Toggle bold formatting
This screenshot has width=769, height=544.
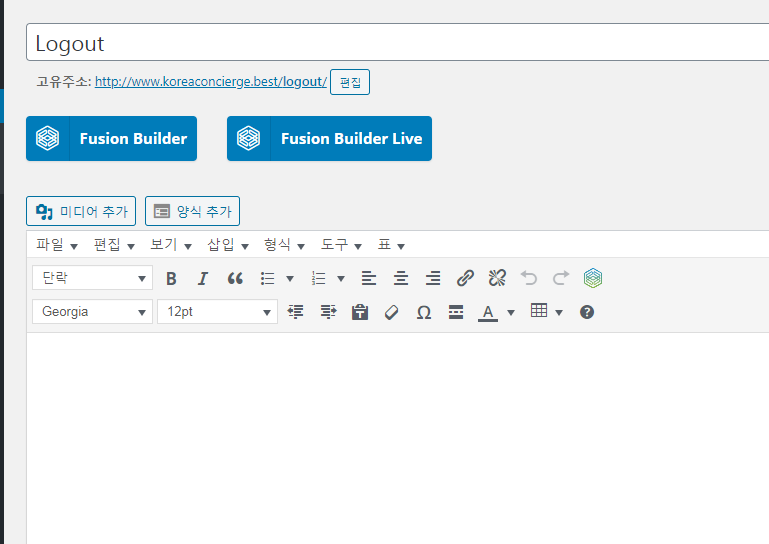[x=171, y=279]
